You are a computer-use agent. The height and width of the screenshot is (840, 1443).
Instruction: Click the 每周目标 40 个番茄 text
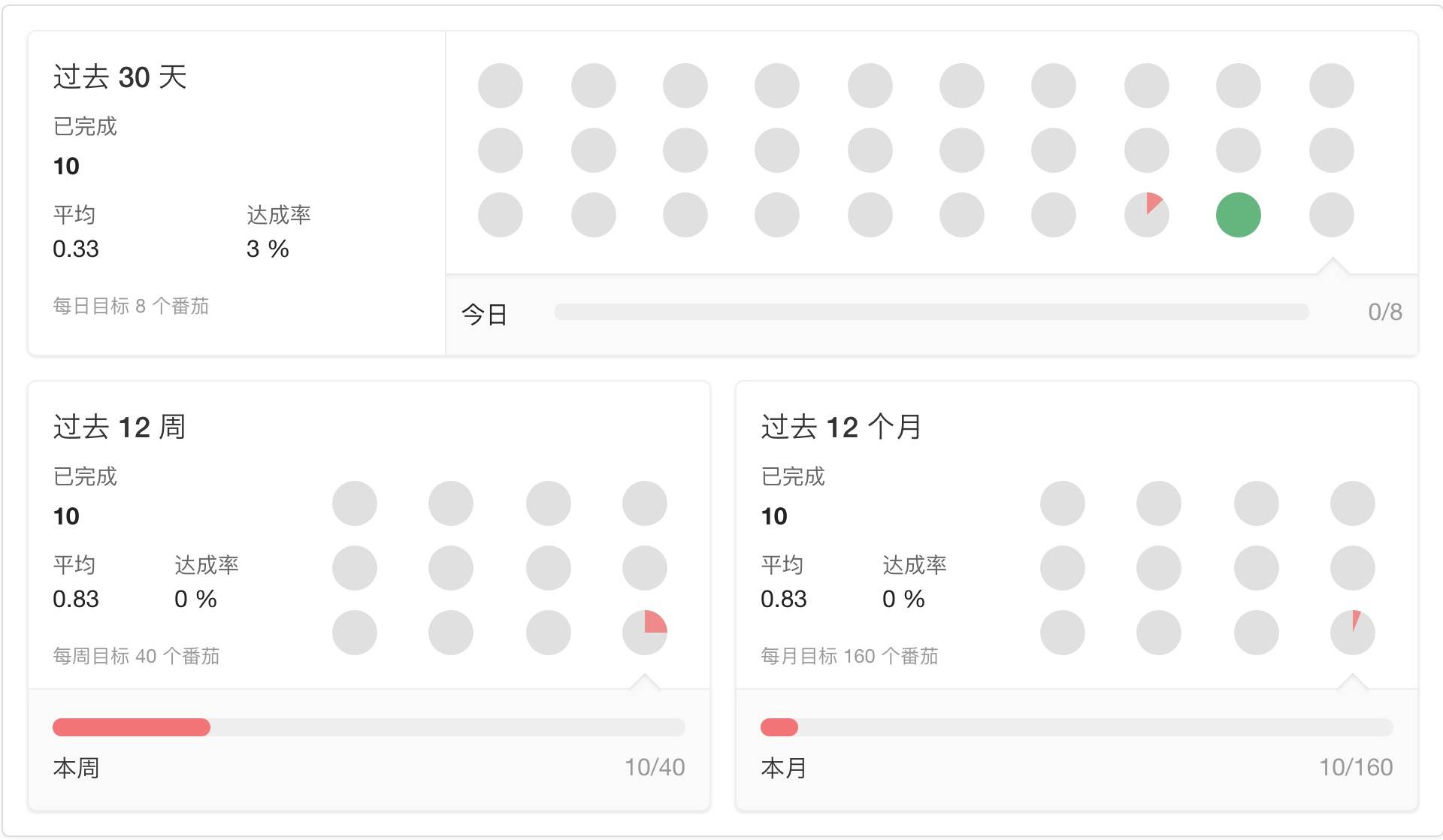(136, 656)
